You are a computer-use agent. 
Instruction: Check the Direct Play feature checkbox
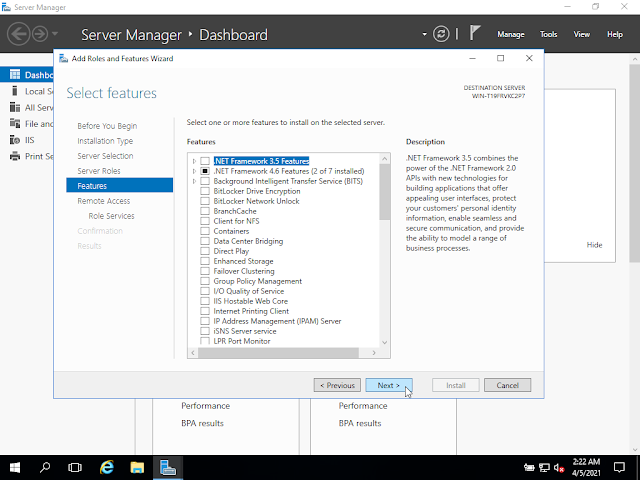pos(205,251)
